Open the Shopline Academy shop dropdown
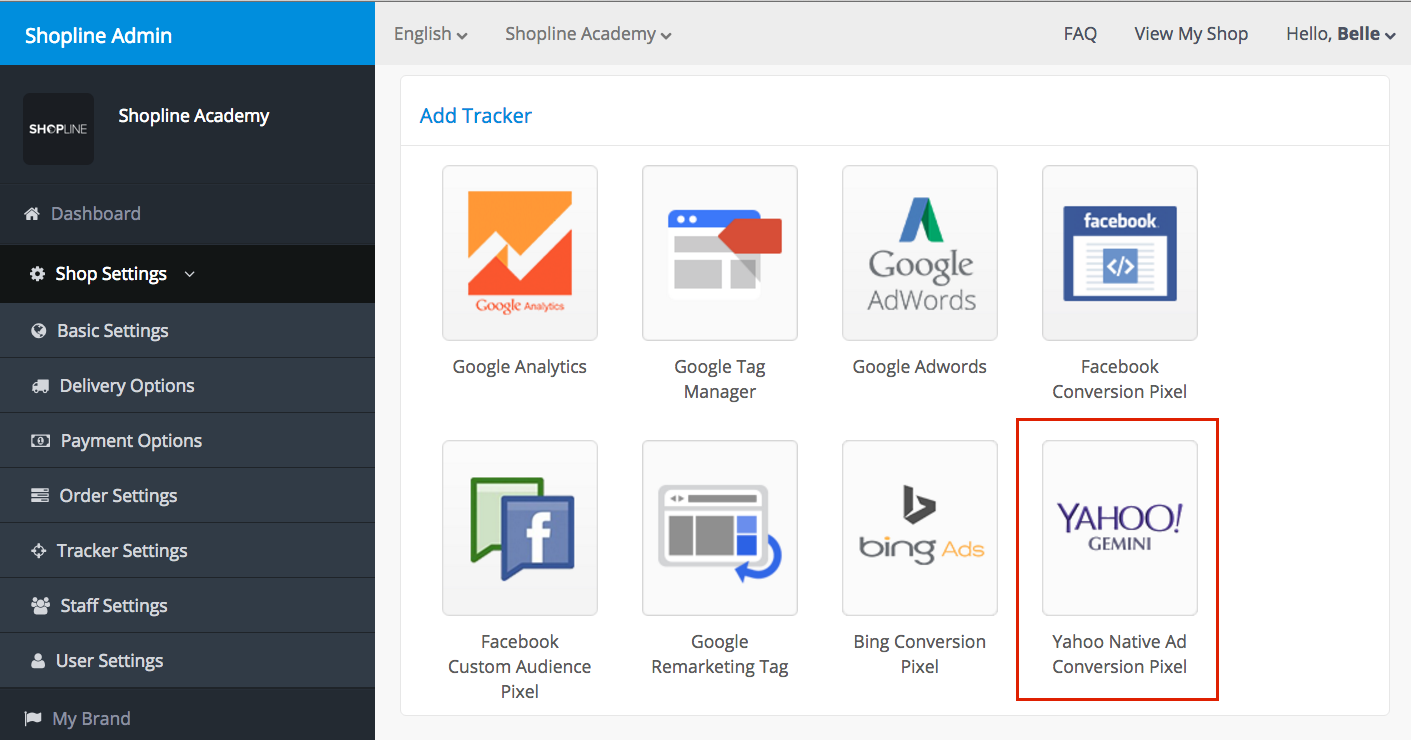This screenshot has height=740, width=1411. coord(588,34)
